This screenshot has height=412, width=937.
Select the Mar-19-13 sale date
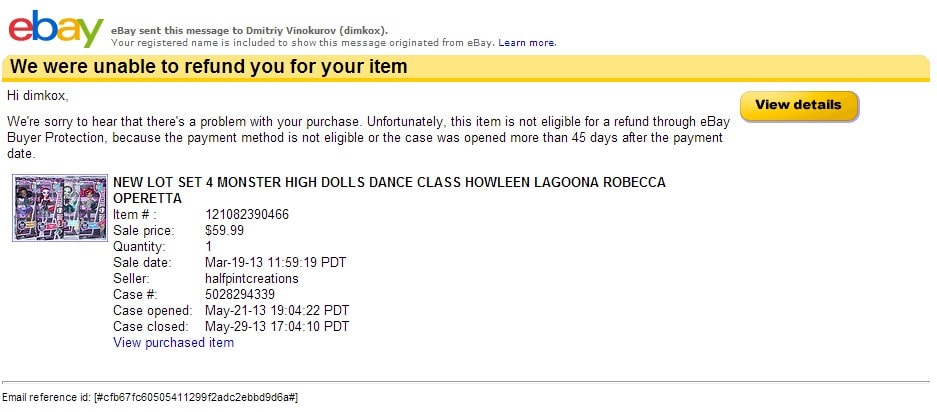(276, 262)
